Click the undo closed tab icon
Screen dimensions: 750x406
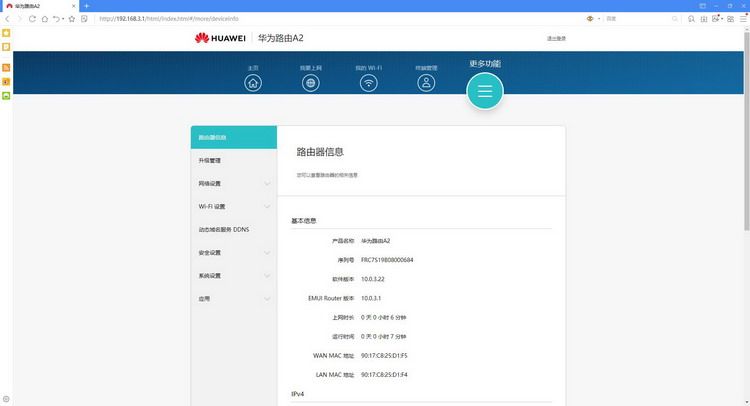click(56, 19)
